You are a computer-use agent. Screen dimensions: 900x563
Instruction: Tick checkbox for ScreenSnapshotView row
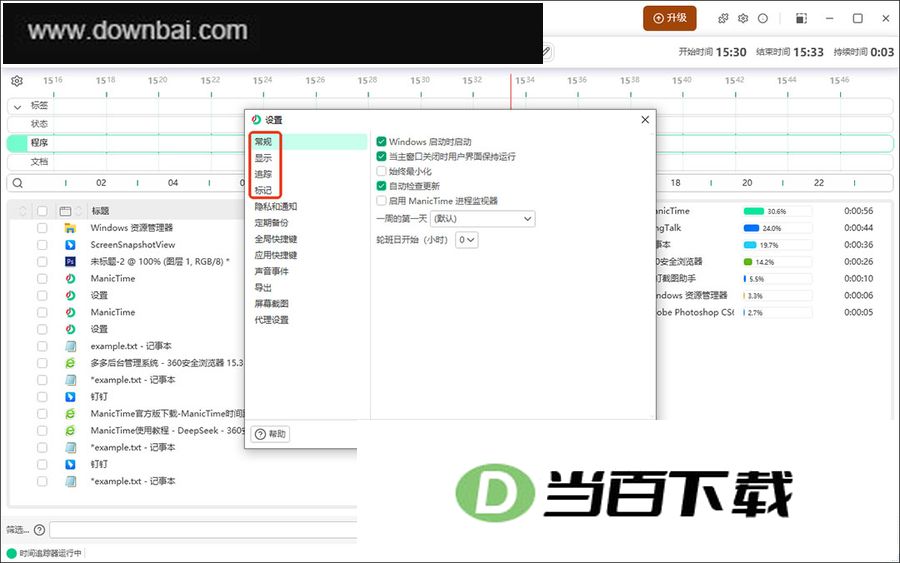pos(42,245)
